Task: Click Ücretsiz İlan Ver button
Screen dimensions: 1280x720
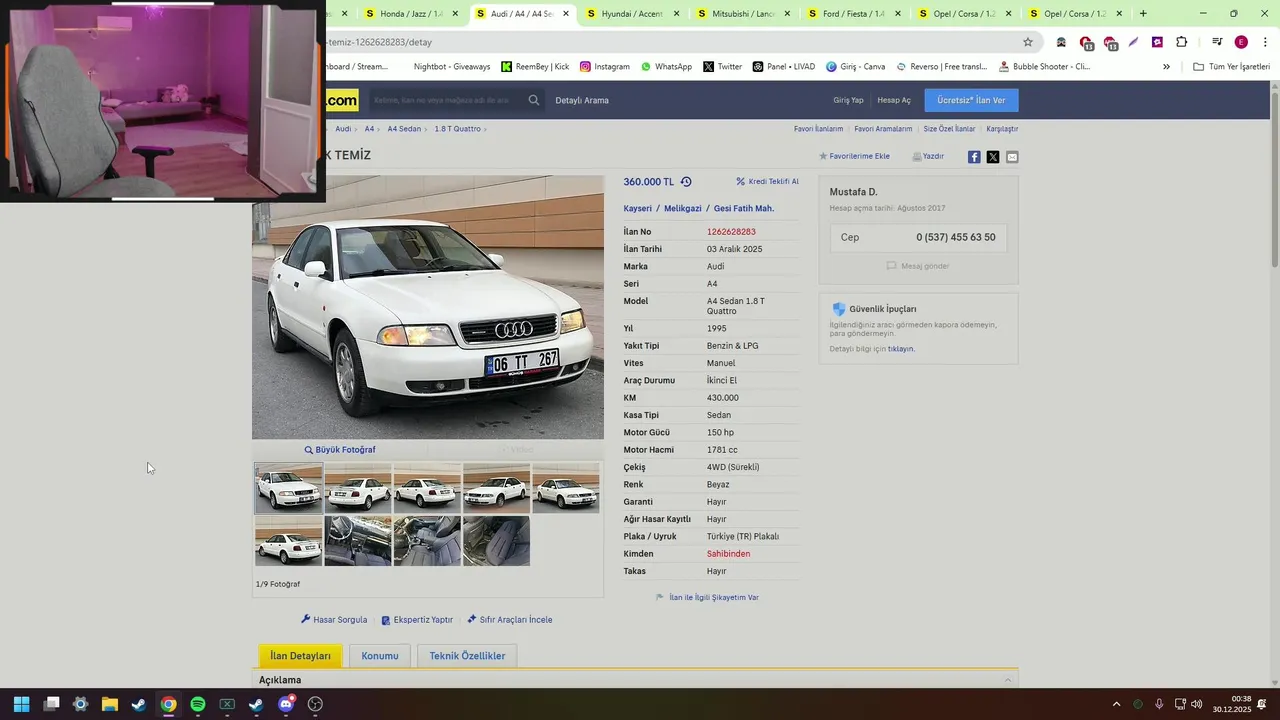Action: click(971, 100)
